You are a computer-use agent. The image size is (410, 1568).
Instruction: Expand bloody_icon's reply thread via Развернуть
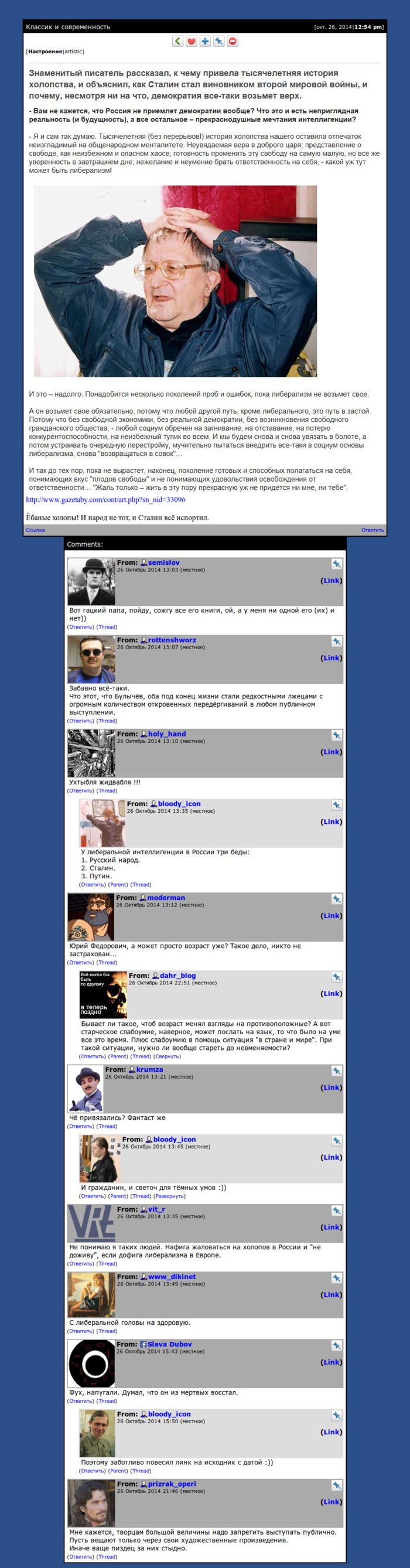169,1195
